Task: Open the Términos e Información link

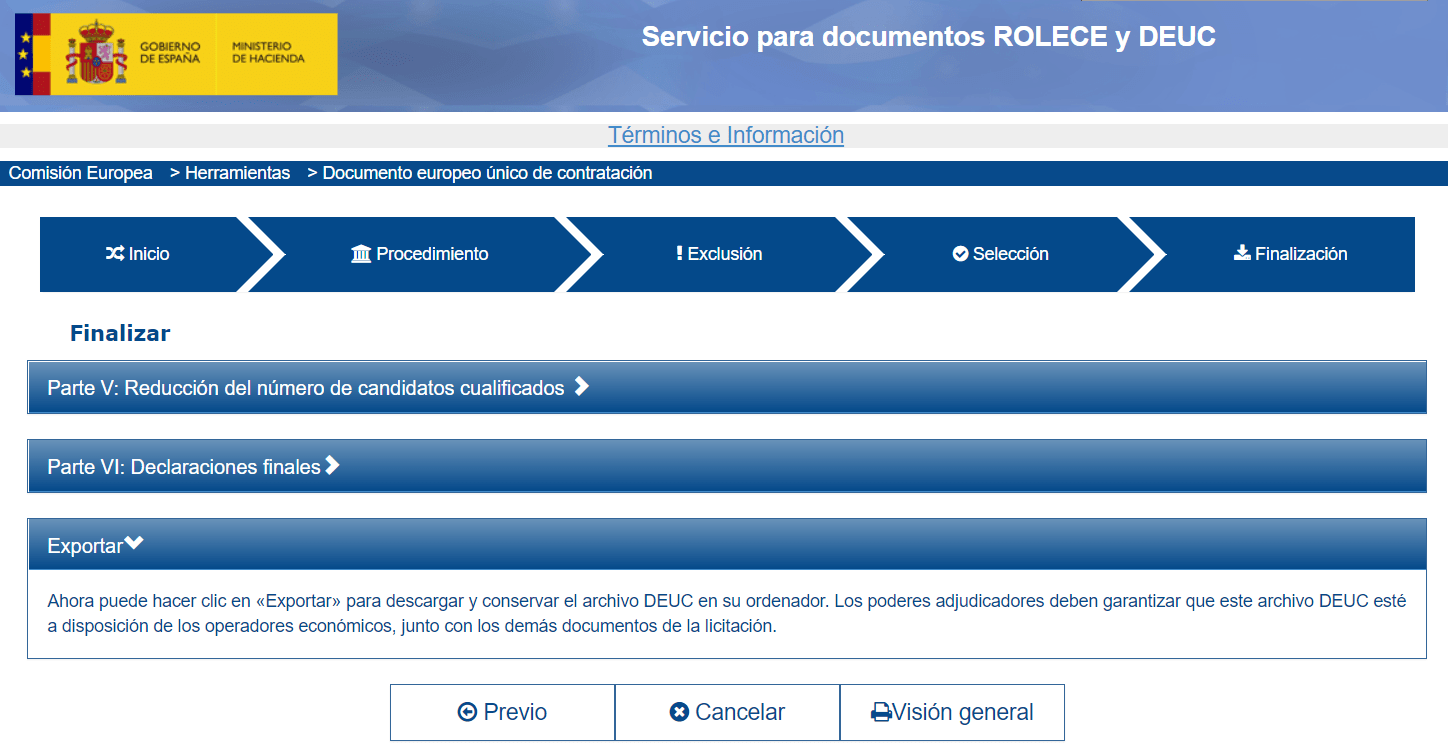Action: [725, 135]
